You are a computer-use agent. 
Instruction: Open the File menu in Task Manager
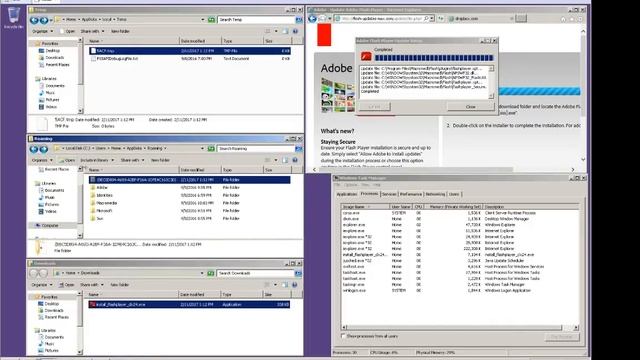[x=338, y=185]
